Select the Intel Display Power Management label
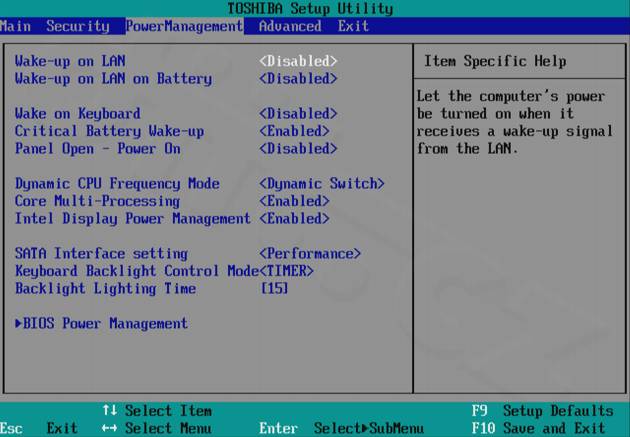The height and width of the screenshot is (437, 630). (133, 218)
